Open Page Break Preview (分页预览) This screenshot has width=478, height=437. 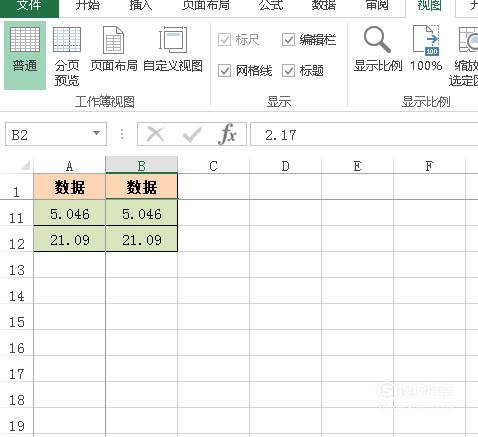coord(67,56)
